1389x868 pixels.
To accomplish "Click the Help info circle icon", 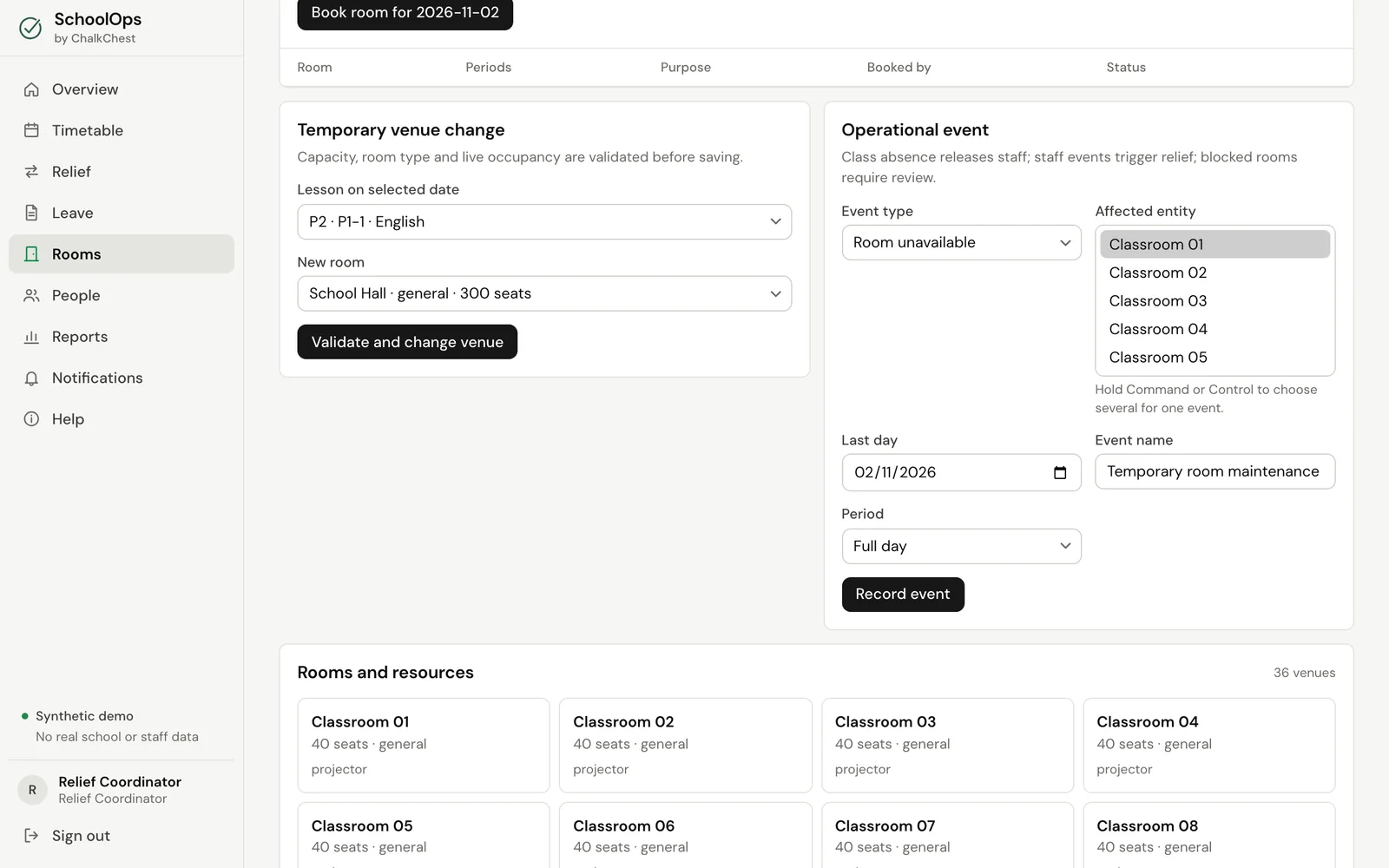I will click(31, 419).
